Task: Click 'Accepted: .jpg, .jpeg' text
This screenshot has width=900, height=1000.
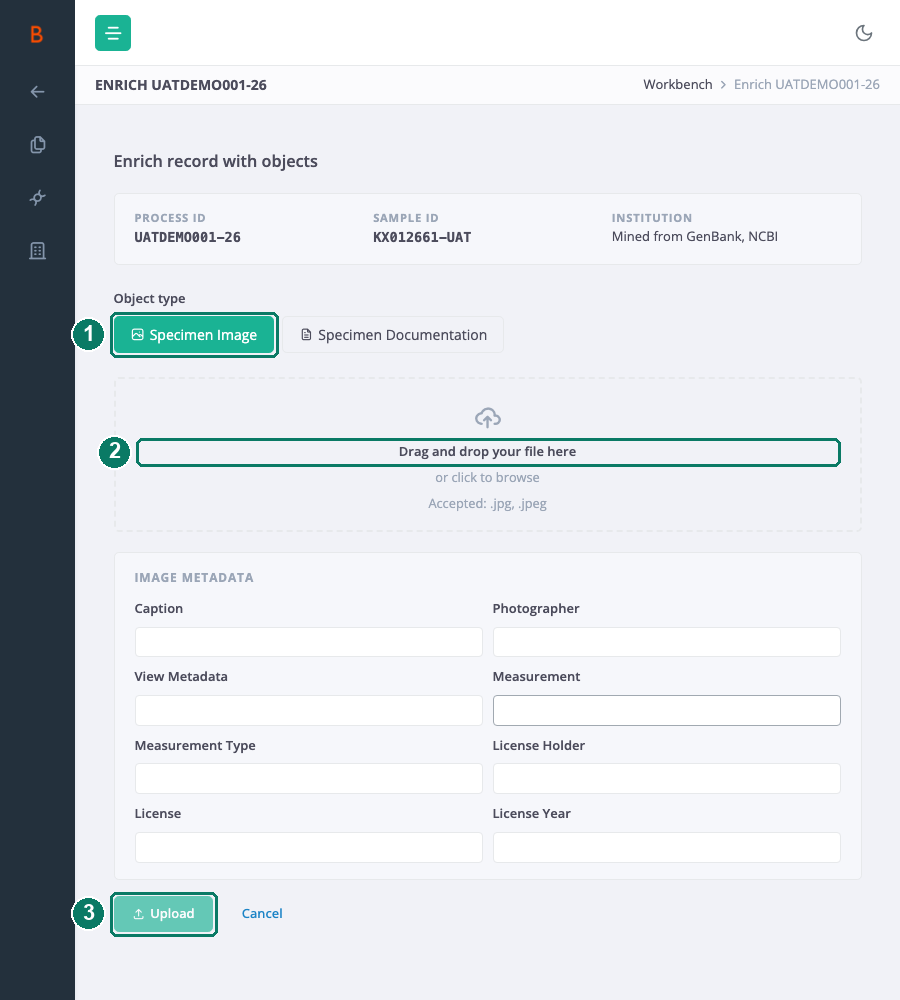Action: pyautogui.click(x=487, y=504)
